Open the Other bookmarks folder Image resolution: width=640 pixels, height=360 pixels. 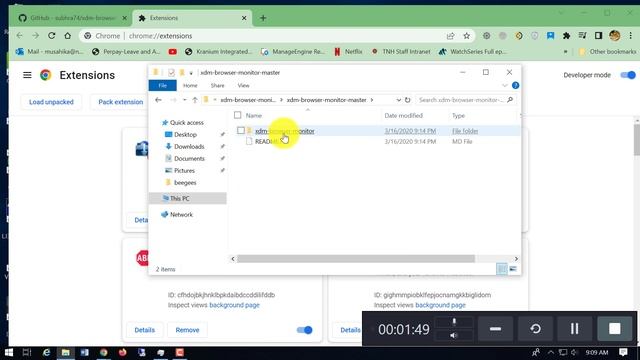607,52
